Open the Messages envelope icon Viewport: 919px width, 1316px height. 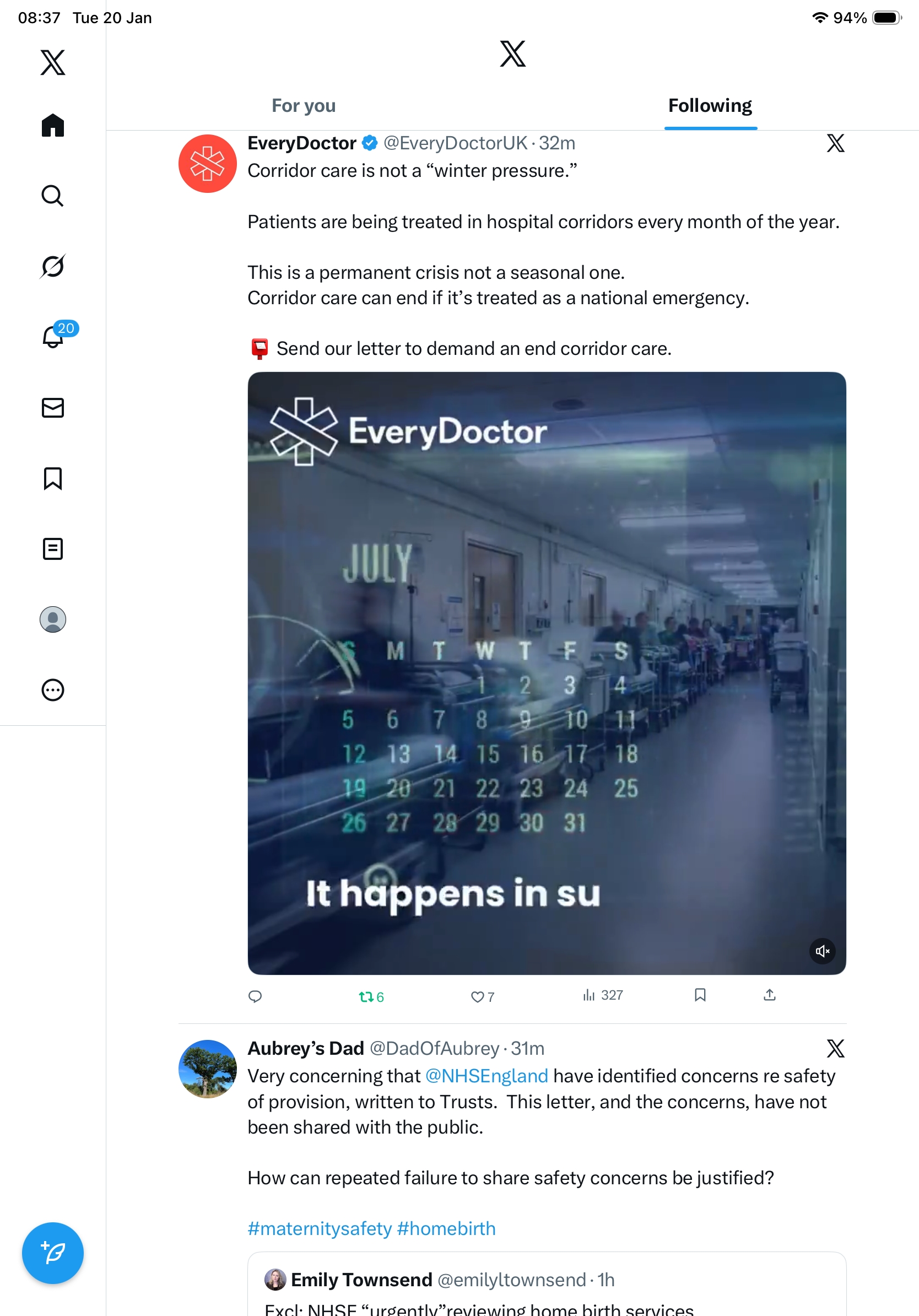coord(53,408)
